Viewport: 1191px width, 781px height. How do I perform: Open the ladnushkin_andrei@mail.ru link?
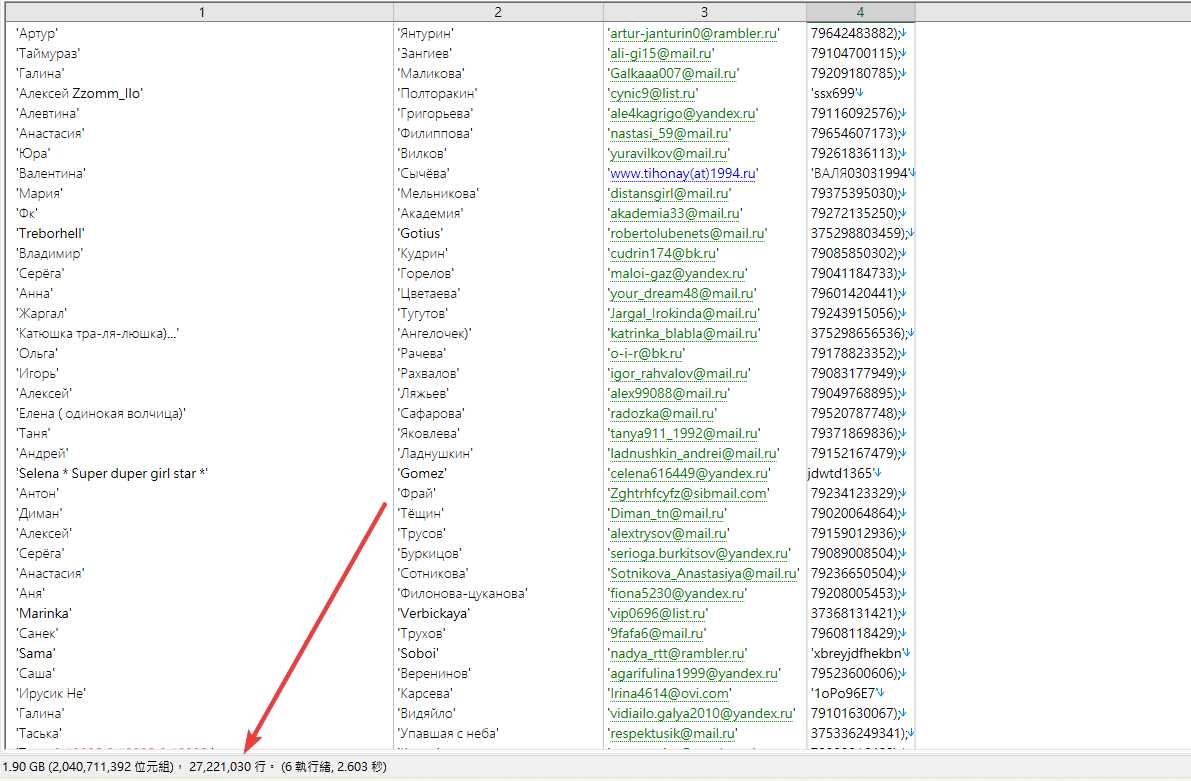(693, 454)
